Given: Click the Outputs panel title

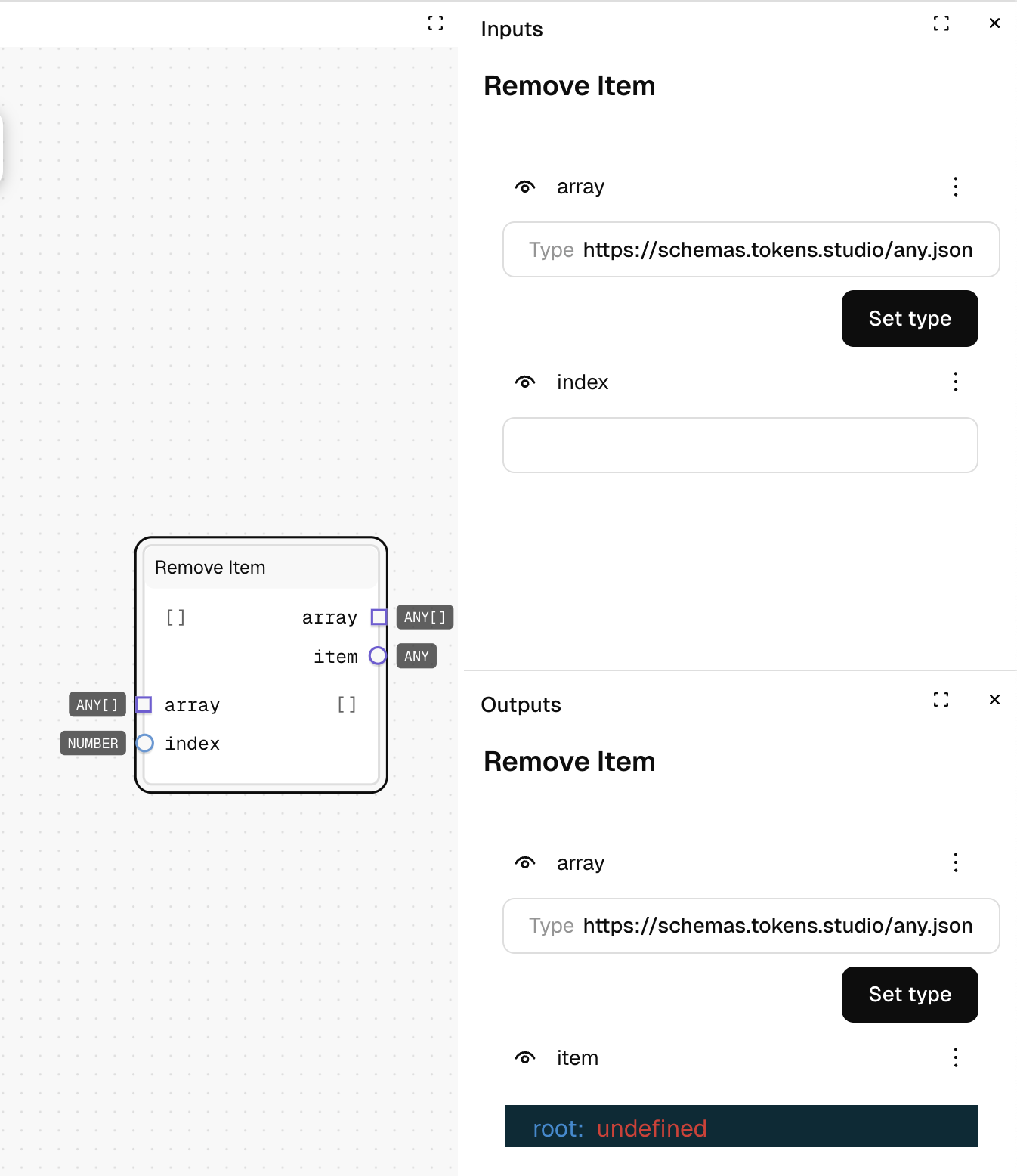Looking at the screenshot, I should (521, 704).
